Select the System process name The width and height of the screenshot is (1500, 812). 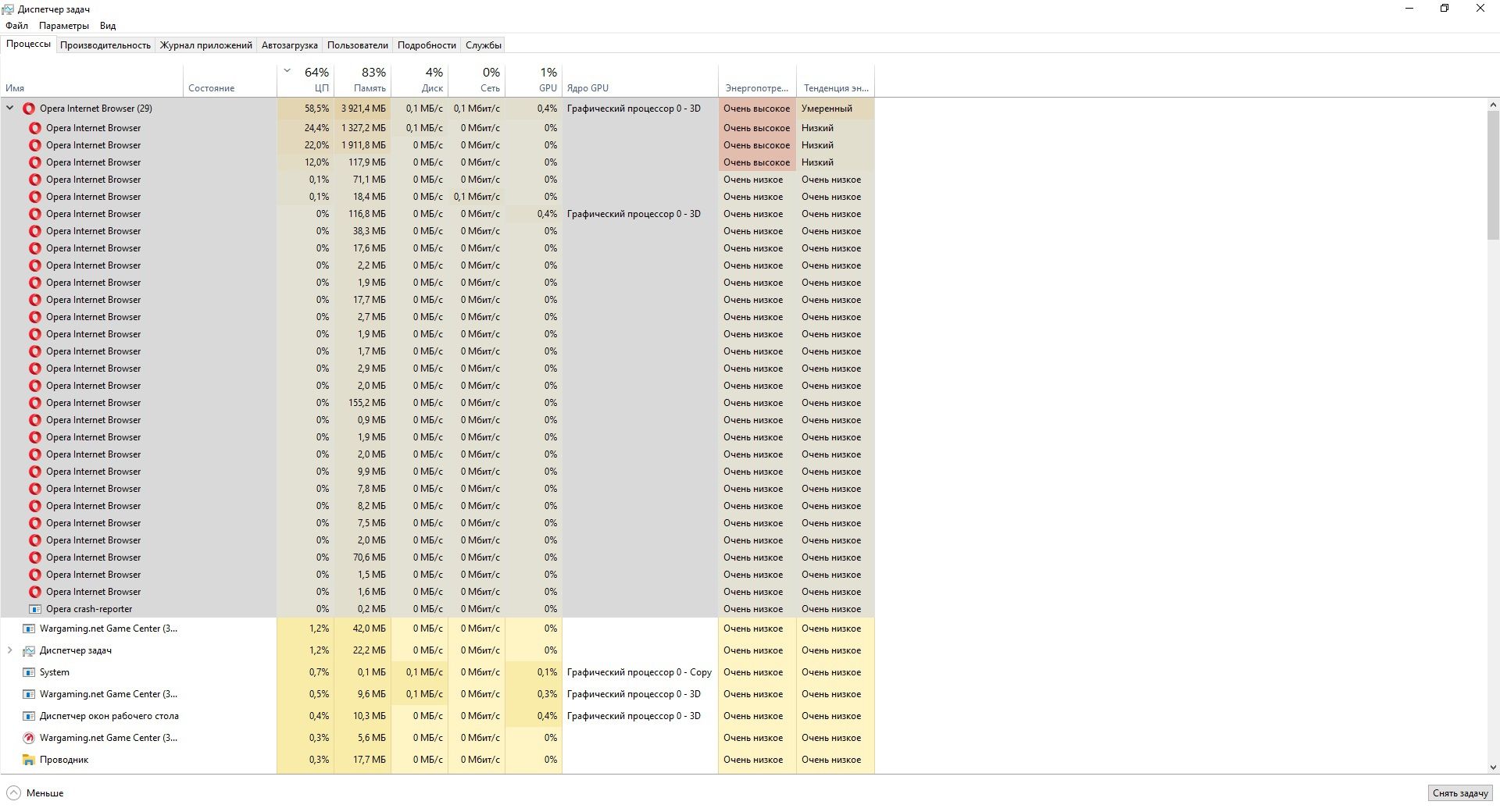pos(55,672)
